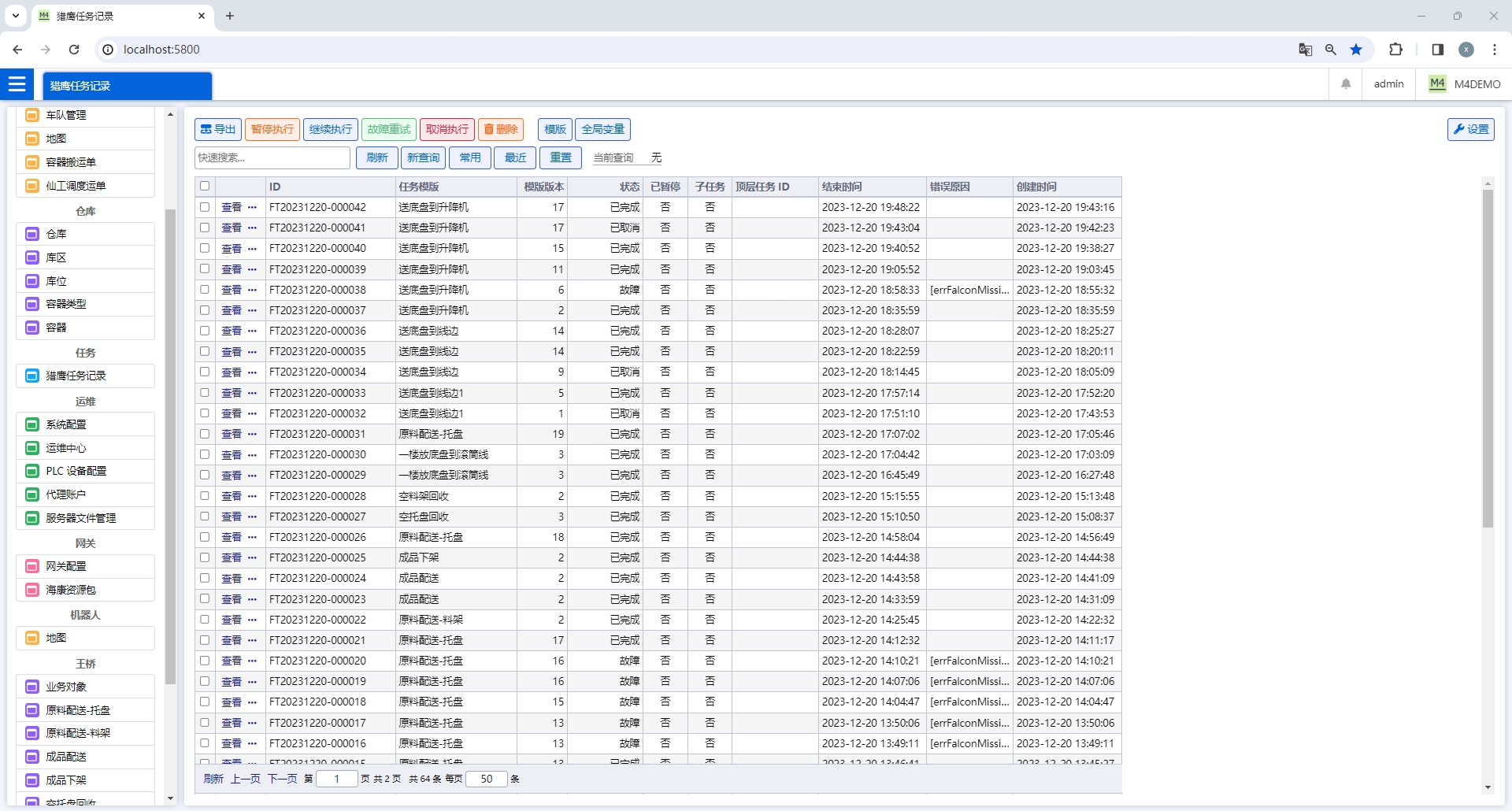The height and width of the screenshot is (811, 1512).
Task: Click the main content vertical scrollbar thumb
Action: click(1488, 358)
